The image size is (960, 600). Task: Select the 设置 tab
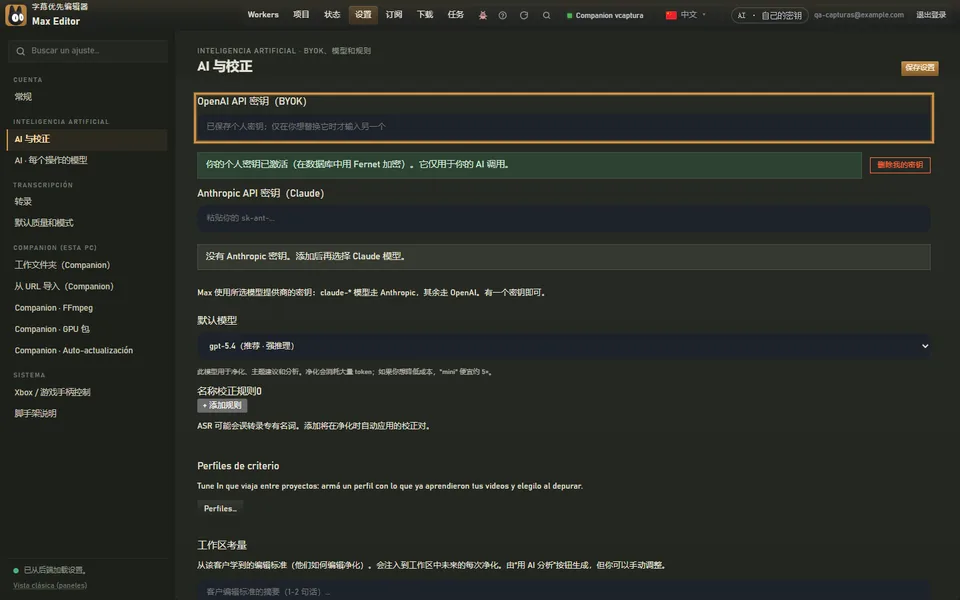click(x=363, y=15)
